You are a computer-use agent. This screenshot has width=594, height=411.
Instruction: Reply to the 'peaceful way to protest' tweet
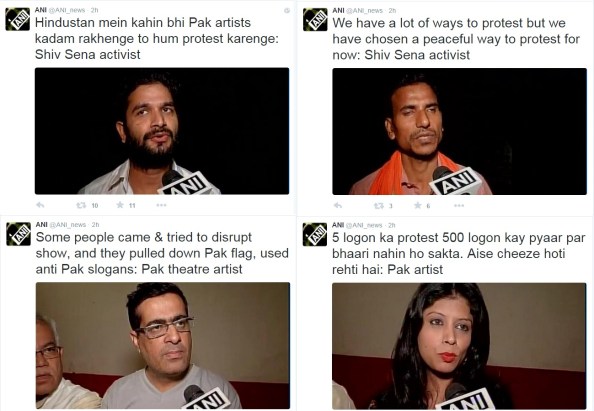click(338, 205)
